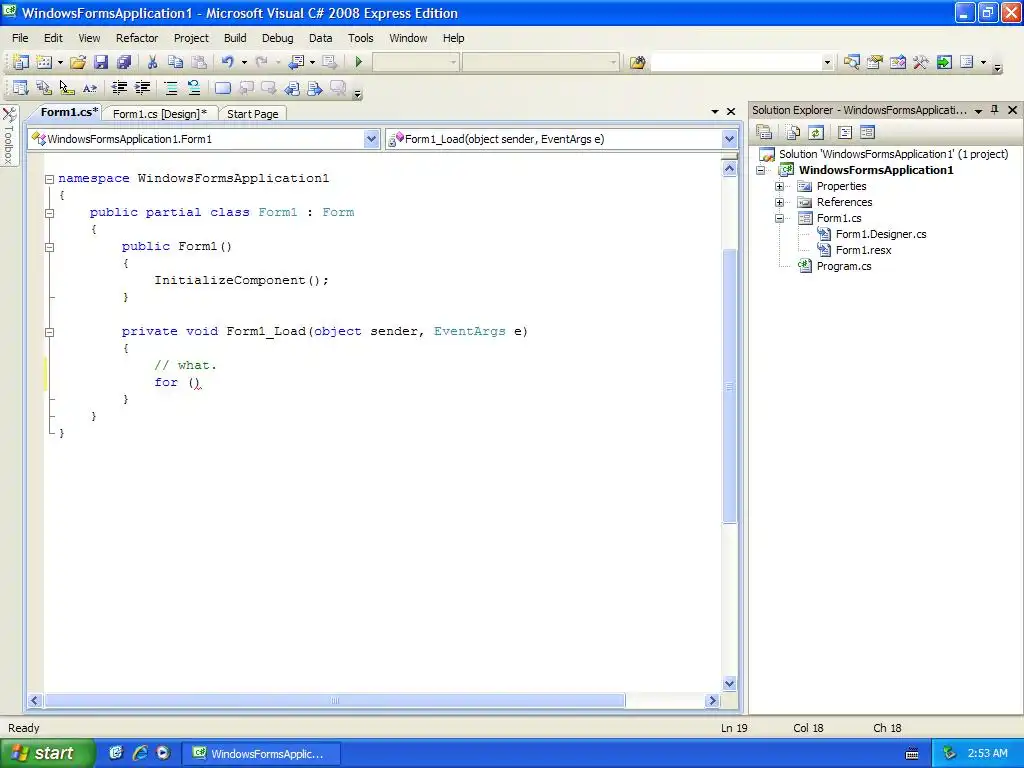Undo the last edit with the toolbar arrow
Image resolution: width=1024 pixels, height=768 pixels.
(227, 62)
